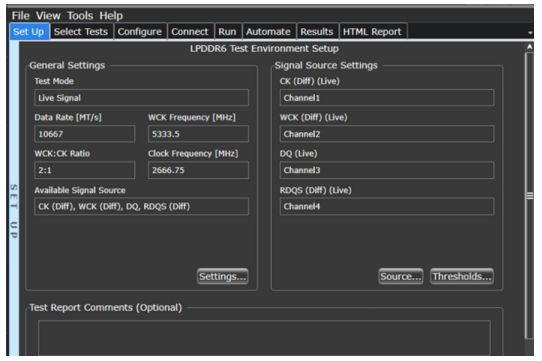The image size is (542, 361).
Task: Open the Connect tab
Action: click(x=190, y=31)
